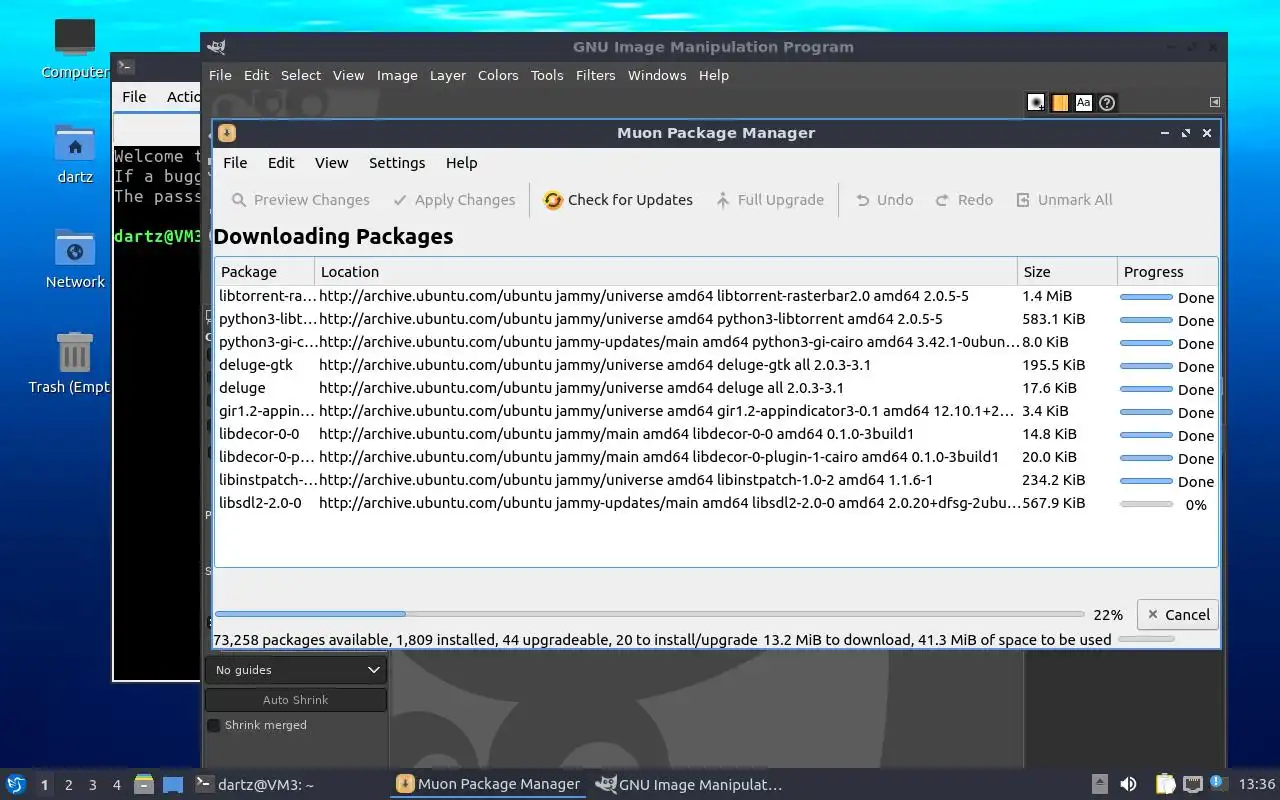The image size is (1280, 800).
Task: Open Muon's Settings menu
Action: pyautogui.click(x=397, y=163)
